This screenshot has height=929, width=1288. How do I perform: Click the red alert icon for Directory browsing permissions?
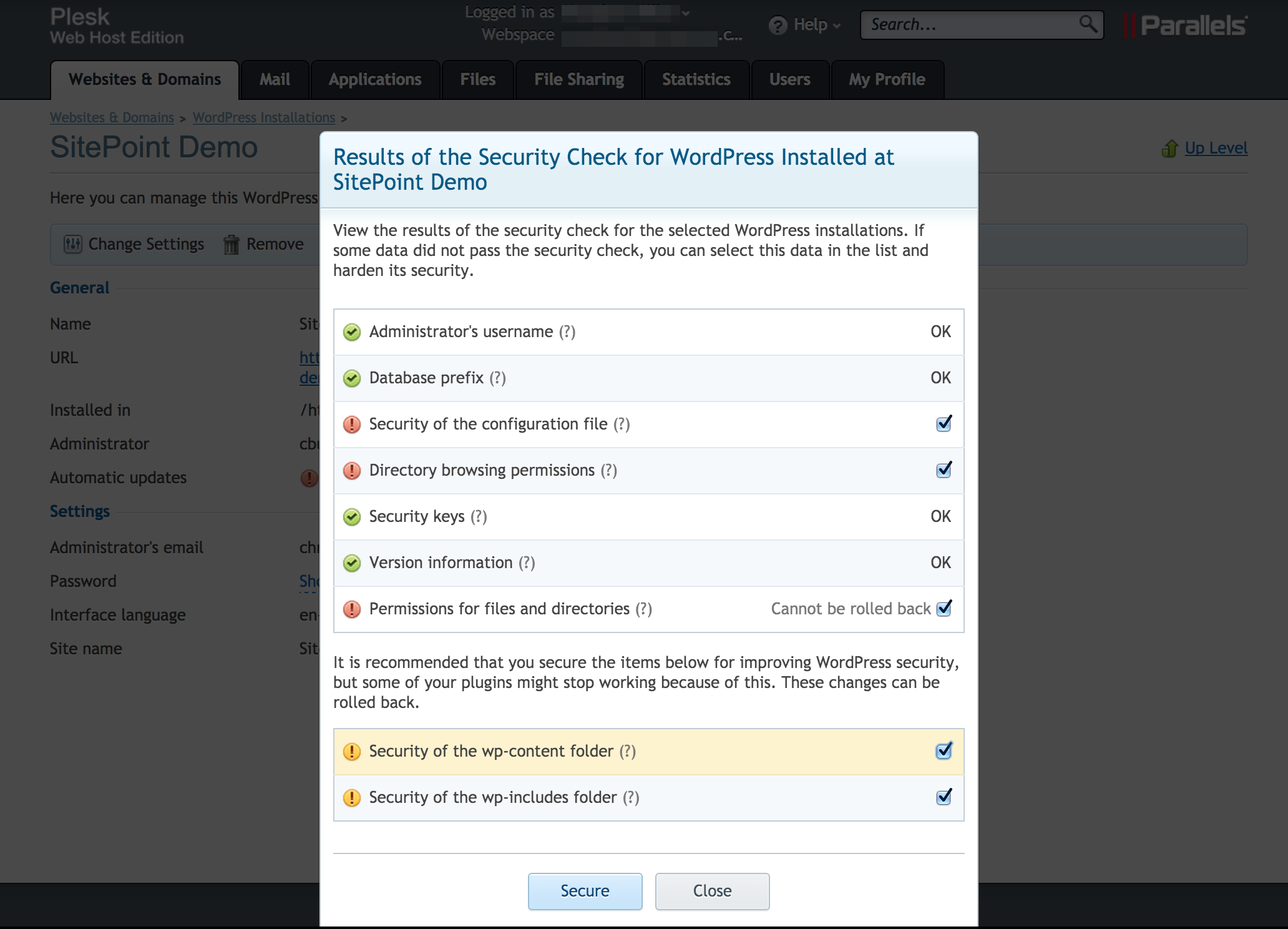(352, 471)
